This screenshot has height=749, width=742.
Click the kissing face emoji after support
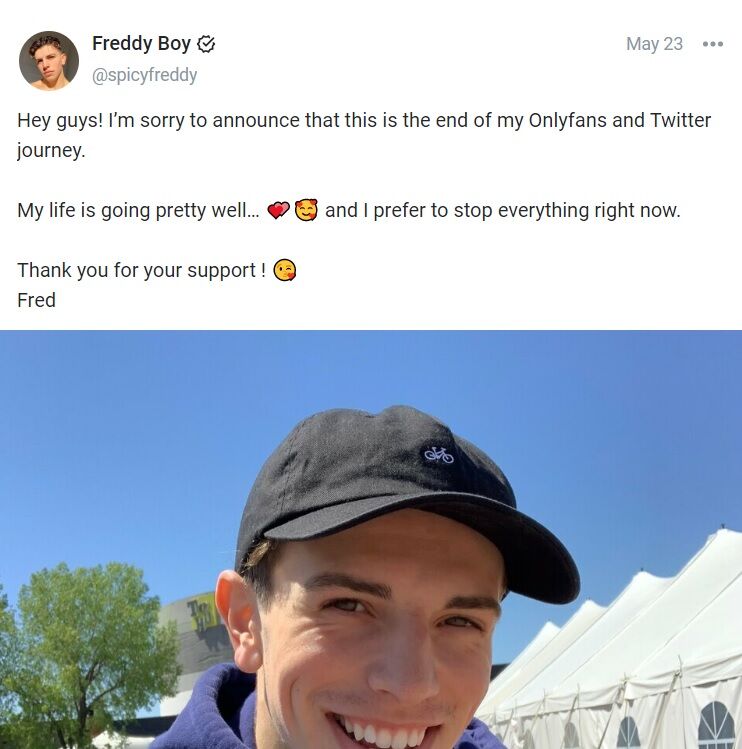284,270
